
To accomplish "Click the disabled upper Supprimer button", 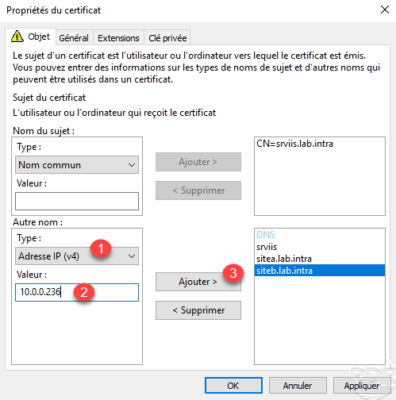I will [x=198, y=191].
